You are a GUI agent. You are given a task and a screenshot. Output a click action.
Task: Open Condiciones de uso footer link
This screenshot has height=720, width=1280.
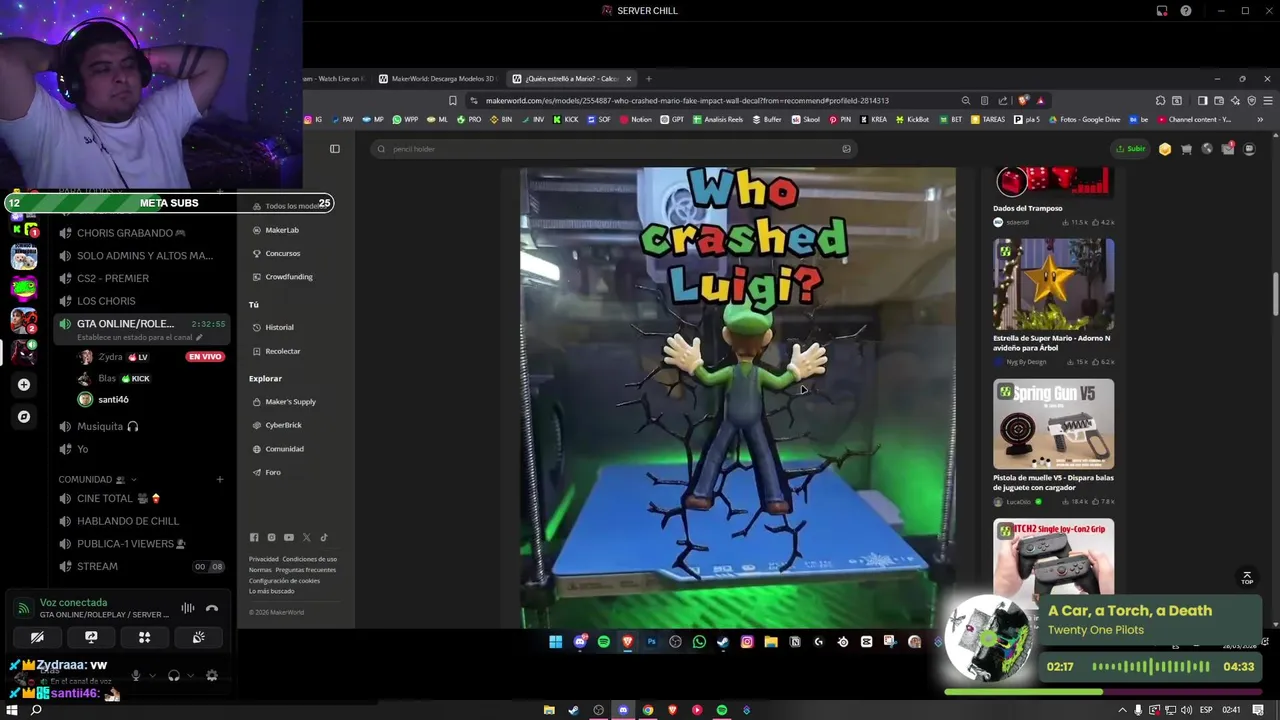tap(309, 559)
